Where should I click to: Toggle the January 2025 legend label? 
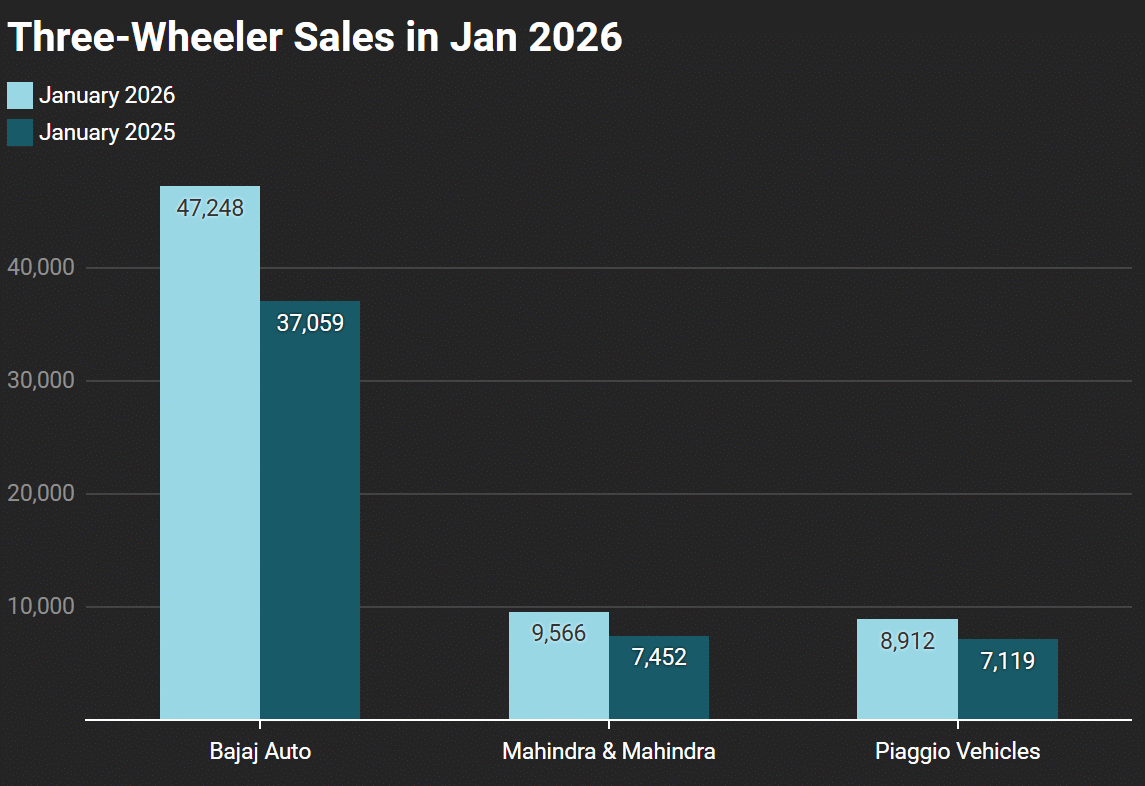(x=107, y=133)
